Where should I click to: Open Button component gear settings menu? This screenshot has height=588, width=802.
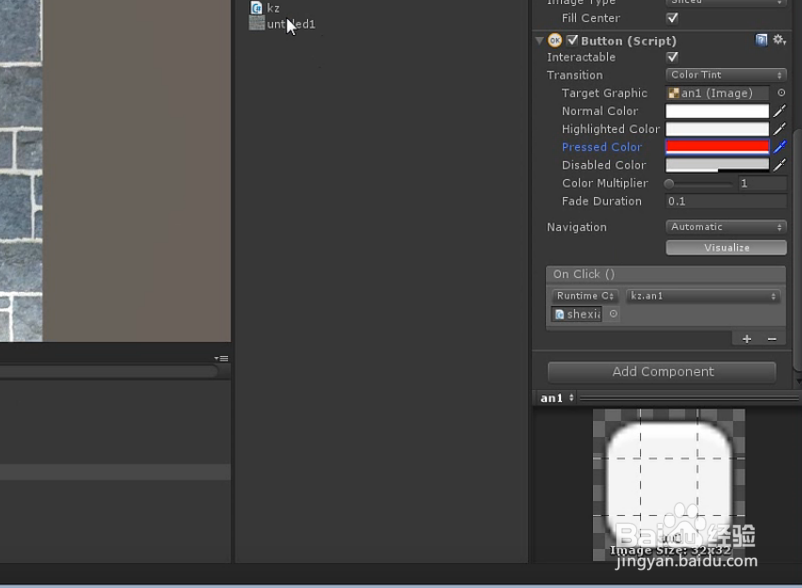[x=779, y=40]
